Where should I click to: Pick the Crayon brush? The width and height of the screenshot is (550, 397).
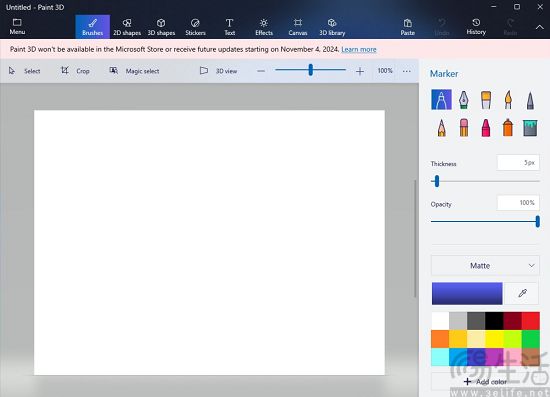coord(486,128)
